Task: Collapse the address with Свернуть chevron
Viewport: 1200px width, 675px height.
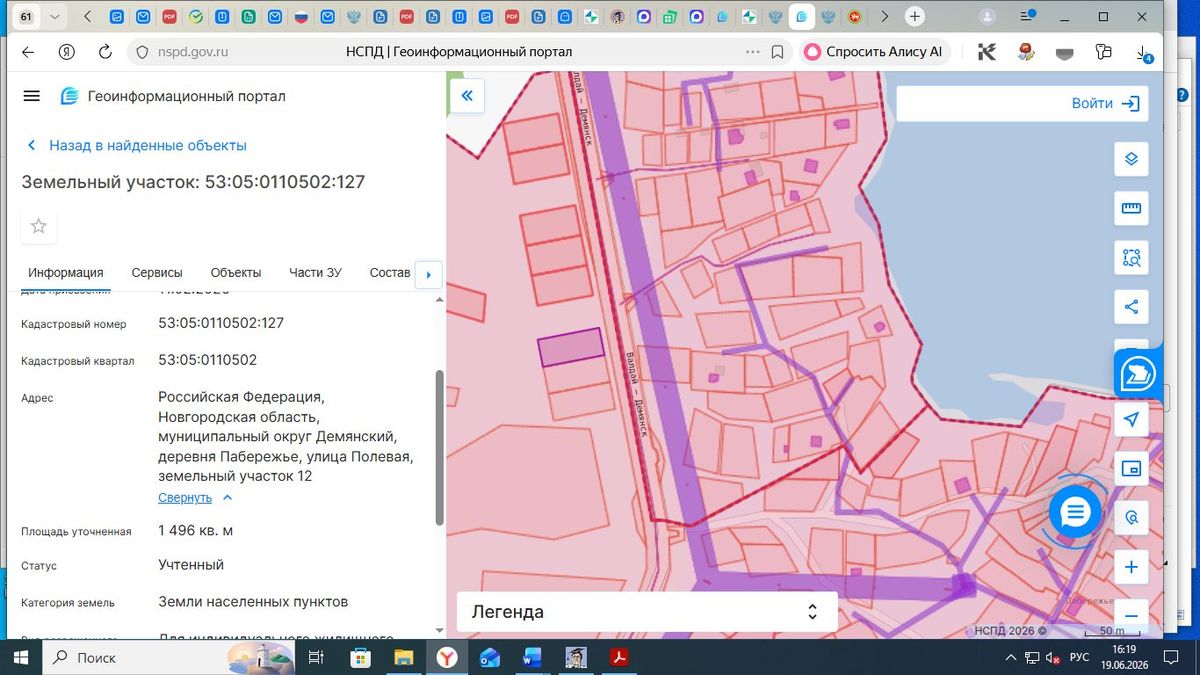Action: 227,497
